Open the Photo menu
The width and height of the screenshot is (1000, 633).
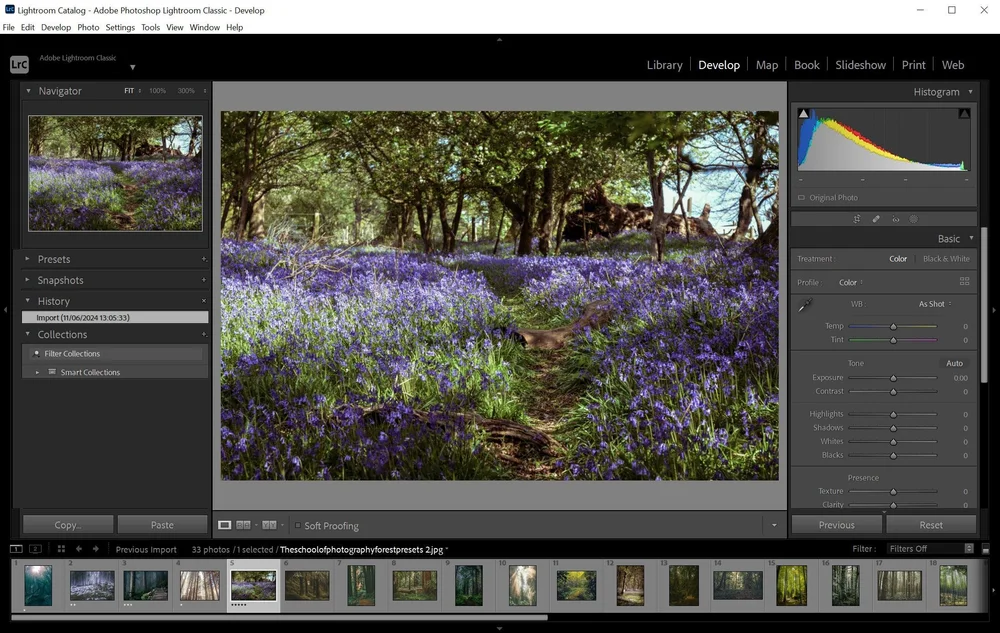(x=88, y=27)
